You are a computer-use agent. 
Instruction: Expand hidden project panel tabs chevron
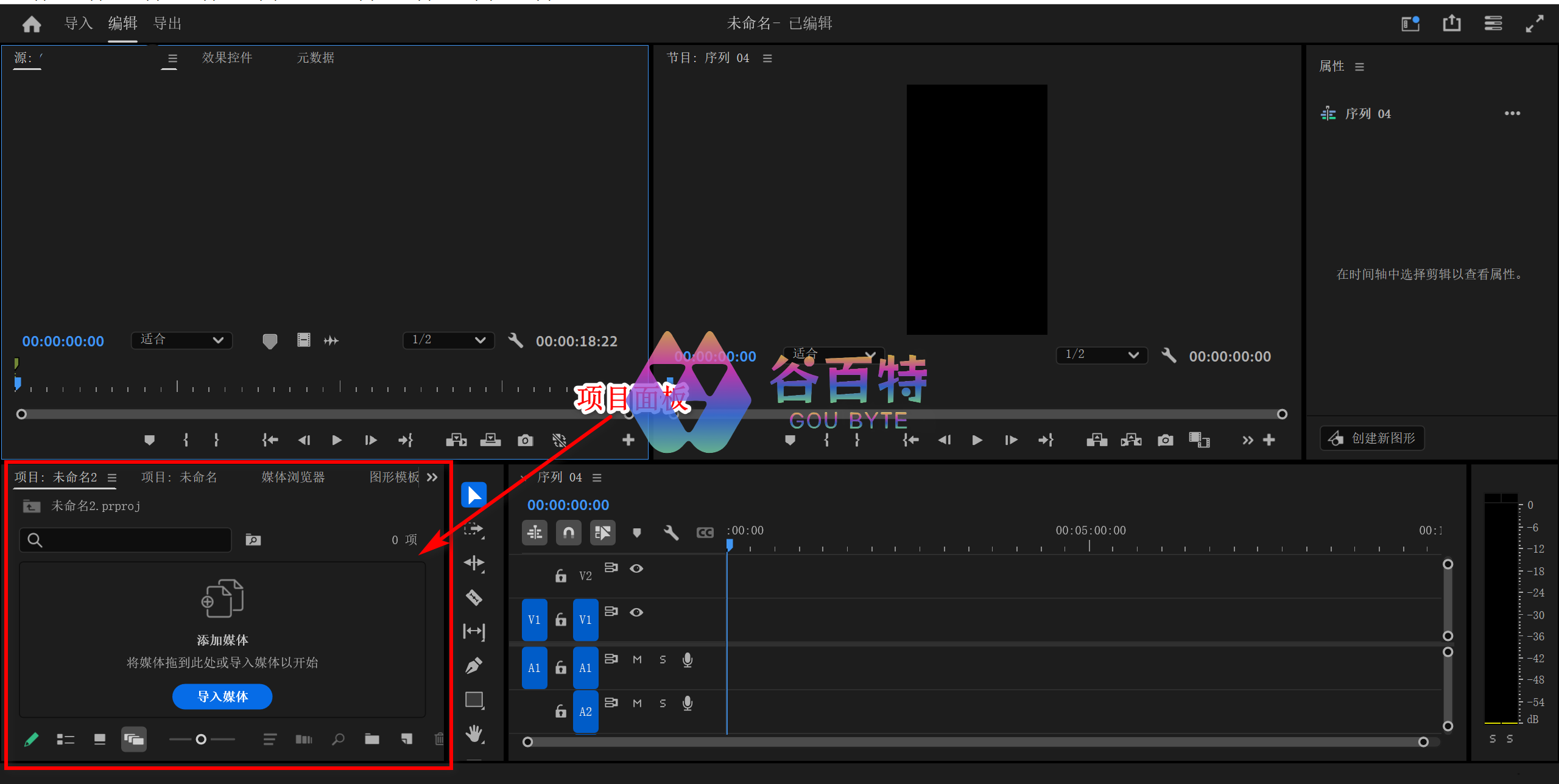point(432,477)
